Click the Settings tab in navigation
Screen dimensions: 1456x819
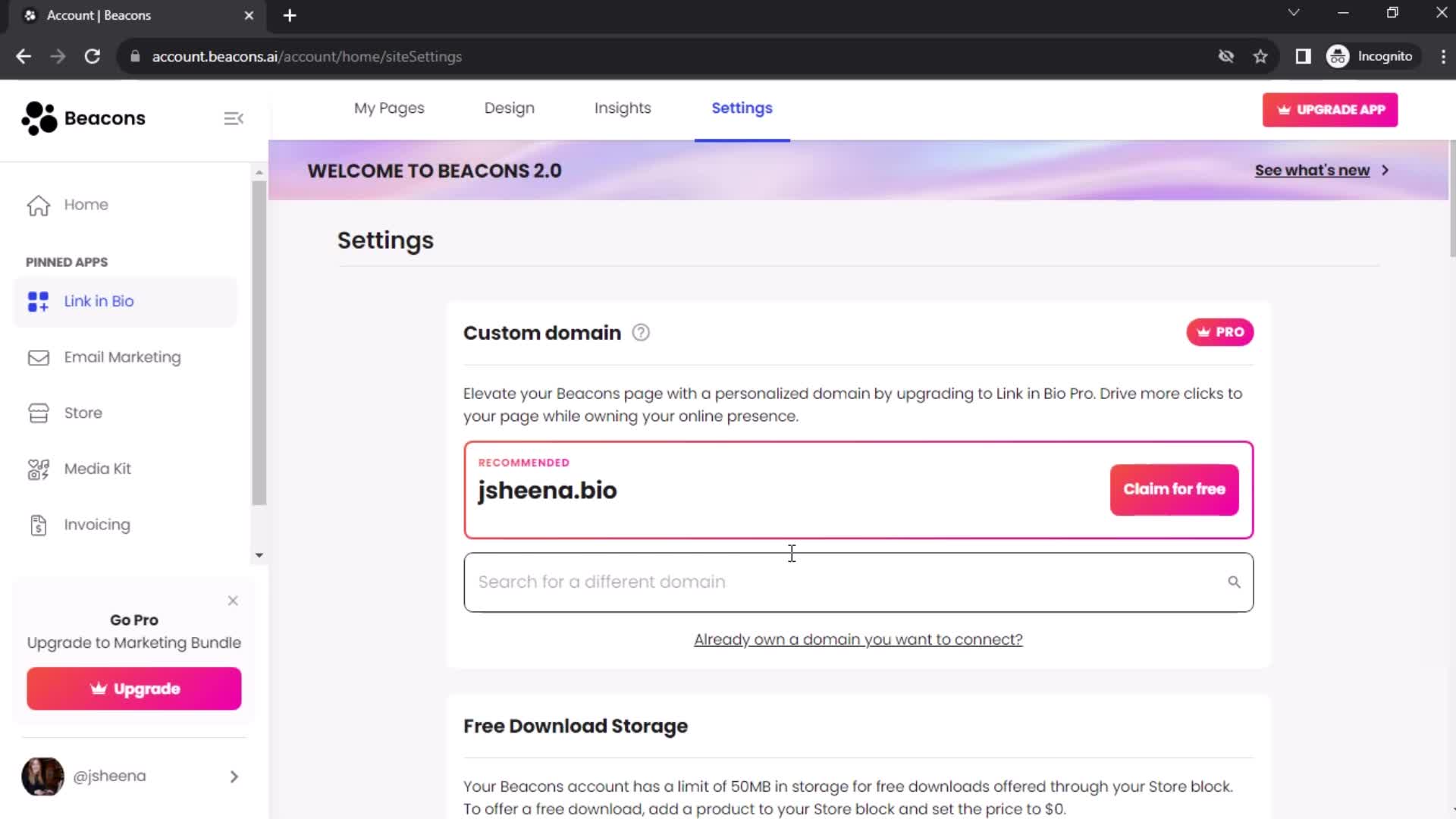(x=742, y=108)
